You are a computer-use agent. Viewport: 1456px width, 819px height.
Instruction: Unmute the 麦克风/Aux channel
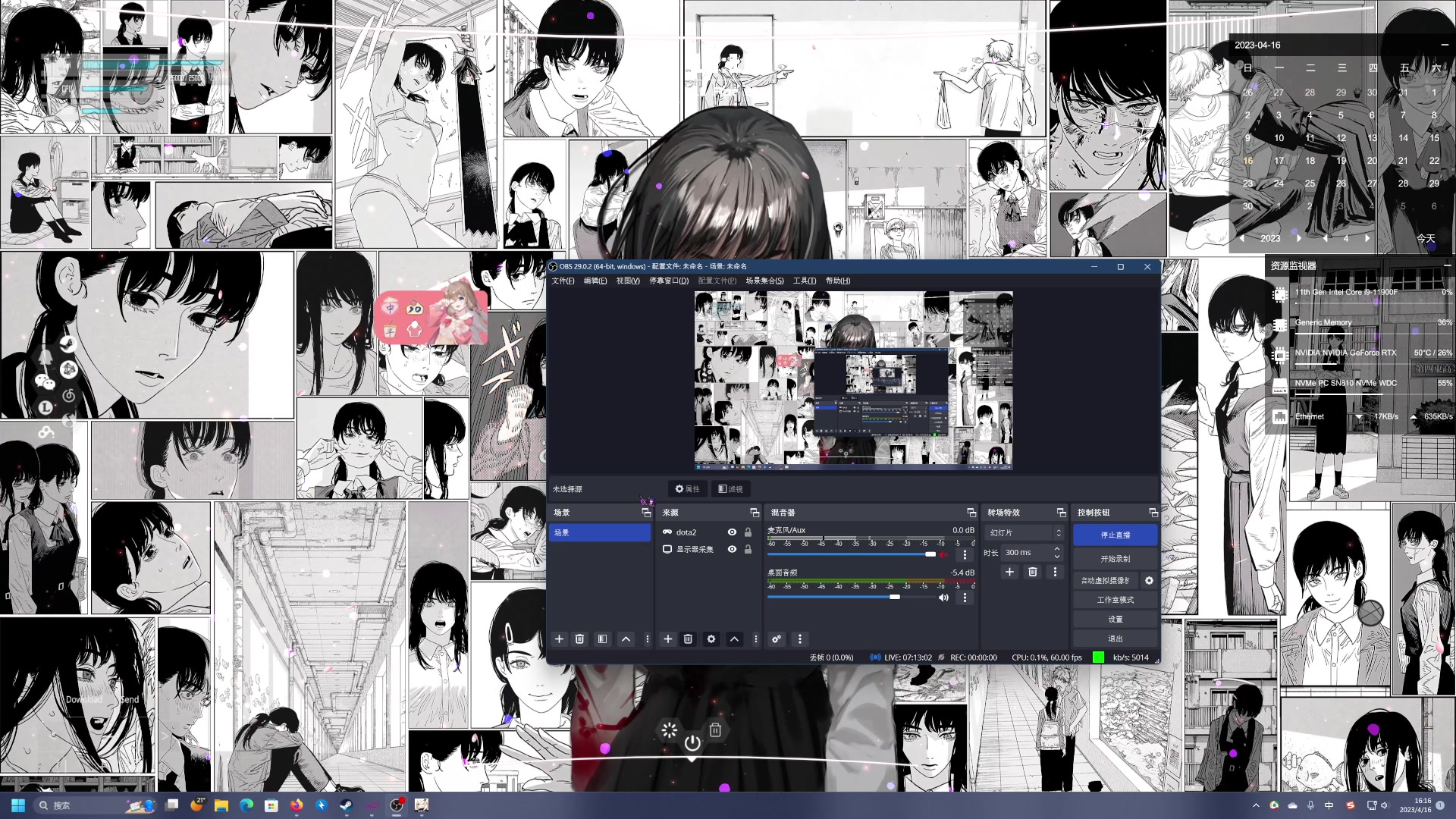(944, 554)
